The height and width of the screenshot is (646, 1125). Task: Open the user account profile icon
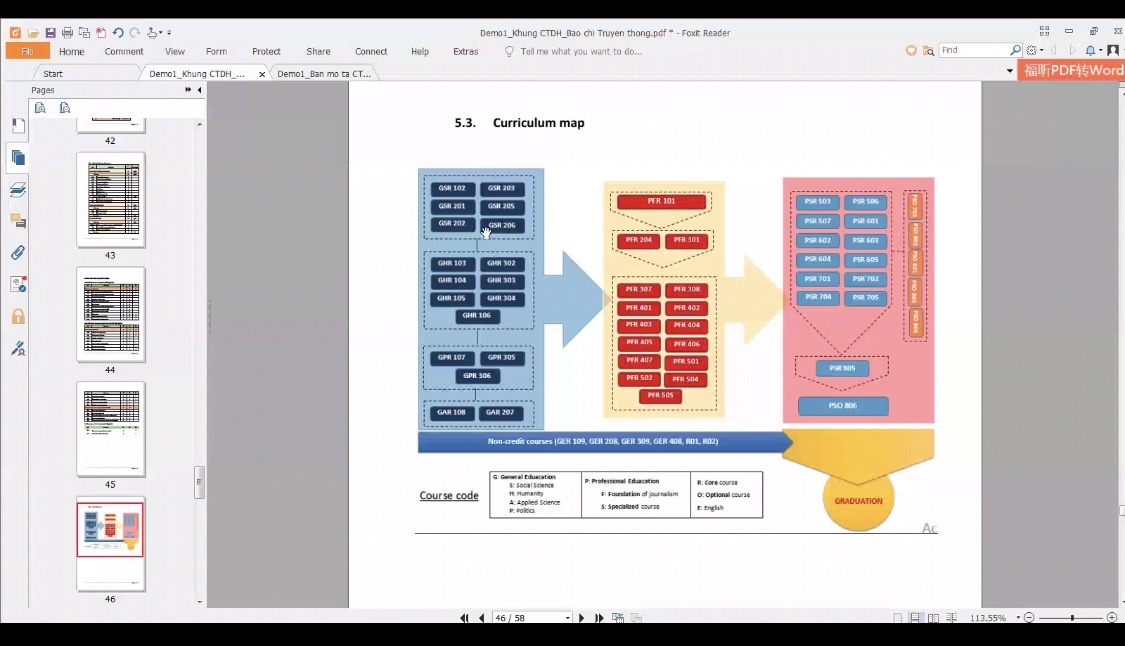(x=1113, y=50)
